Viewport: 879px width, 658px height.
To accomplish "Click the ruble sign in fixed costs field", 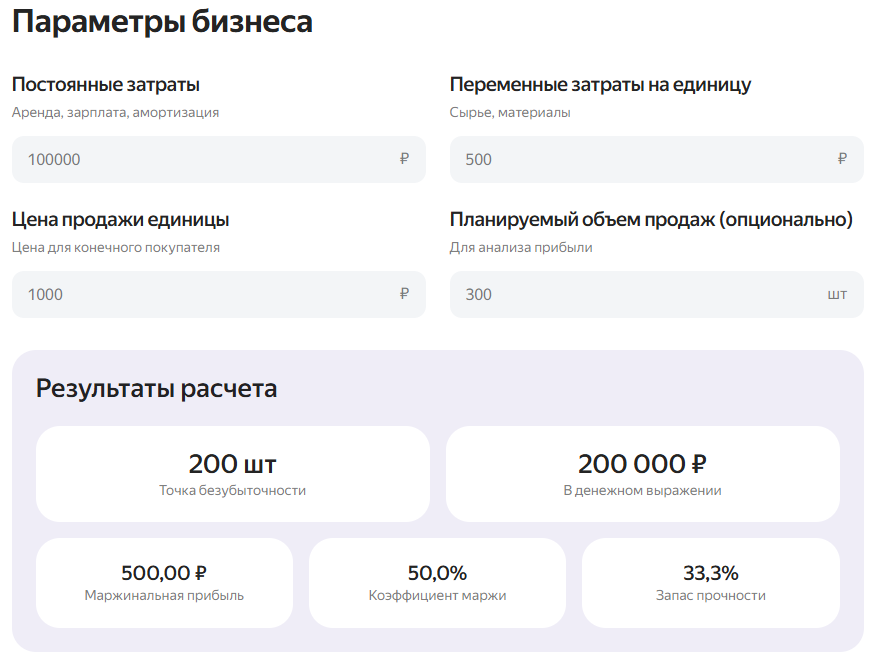I will click(404, 159).
